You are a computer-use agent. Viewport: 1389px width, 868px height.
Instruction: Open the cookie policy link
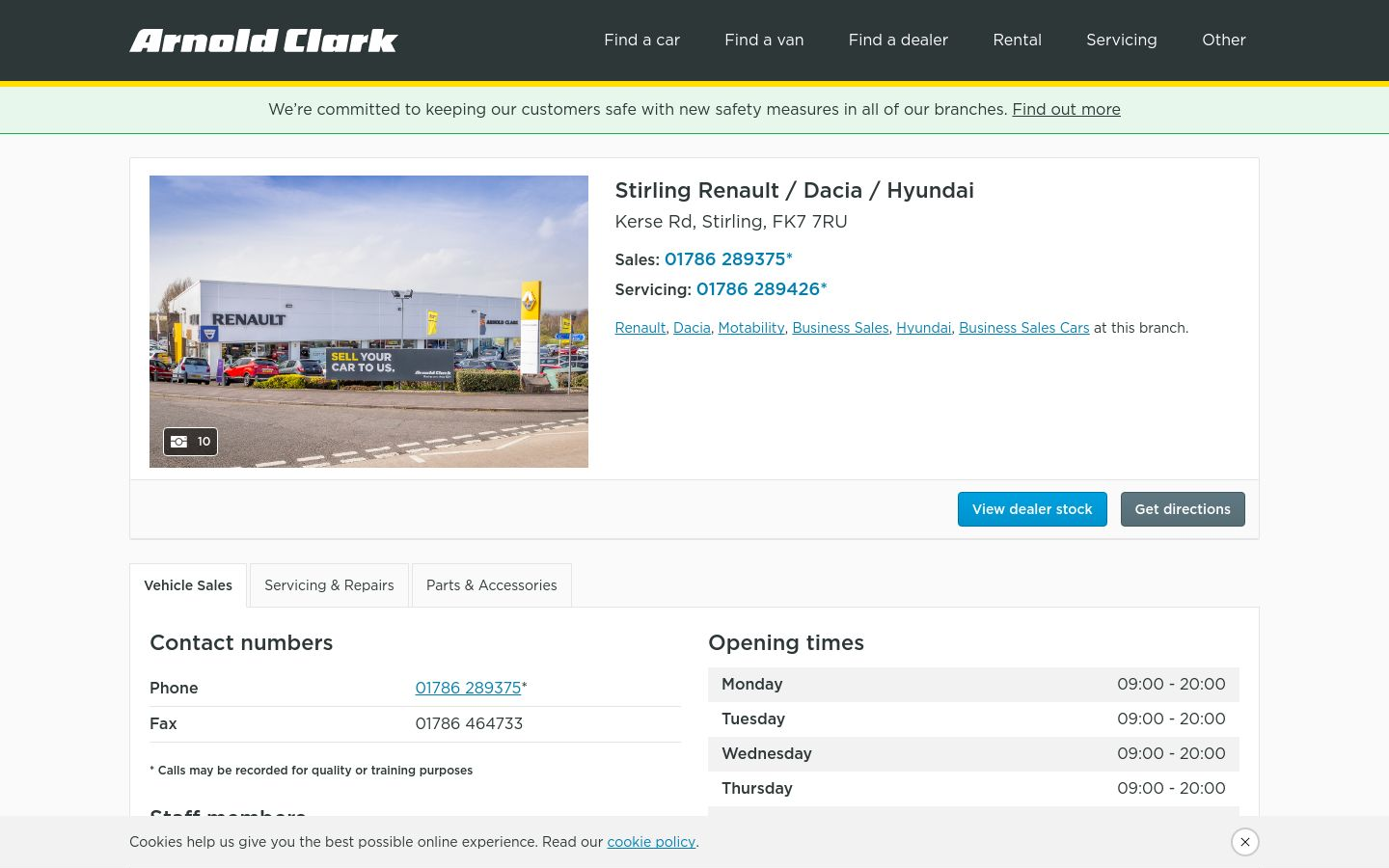coord(651,842)
